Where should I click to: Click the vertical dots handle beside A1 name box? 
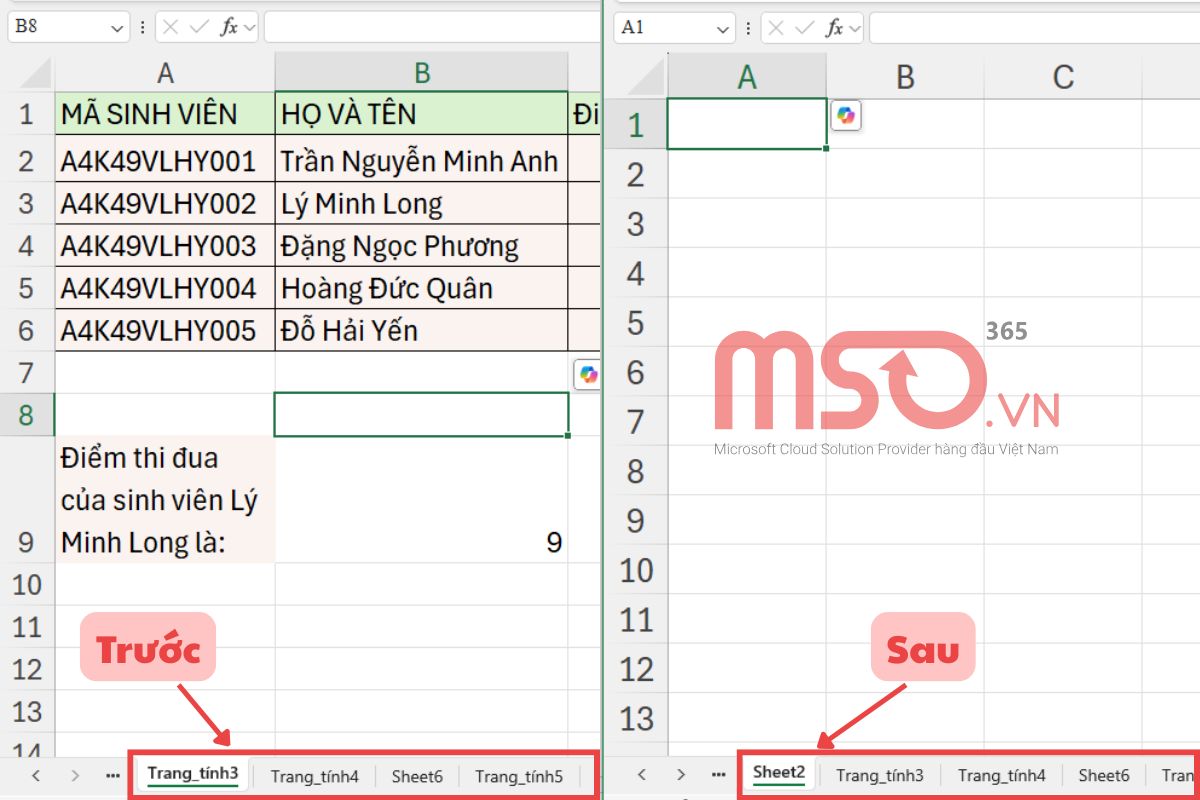click(x=749, y=27)
